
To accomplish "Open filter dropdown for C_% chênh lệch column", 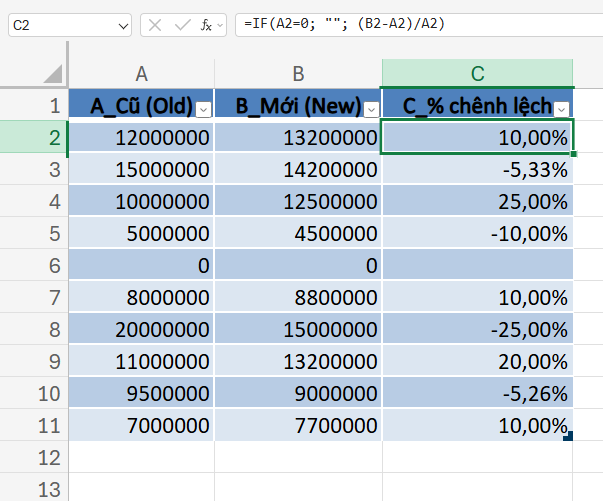I will pos(562,108).
